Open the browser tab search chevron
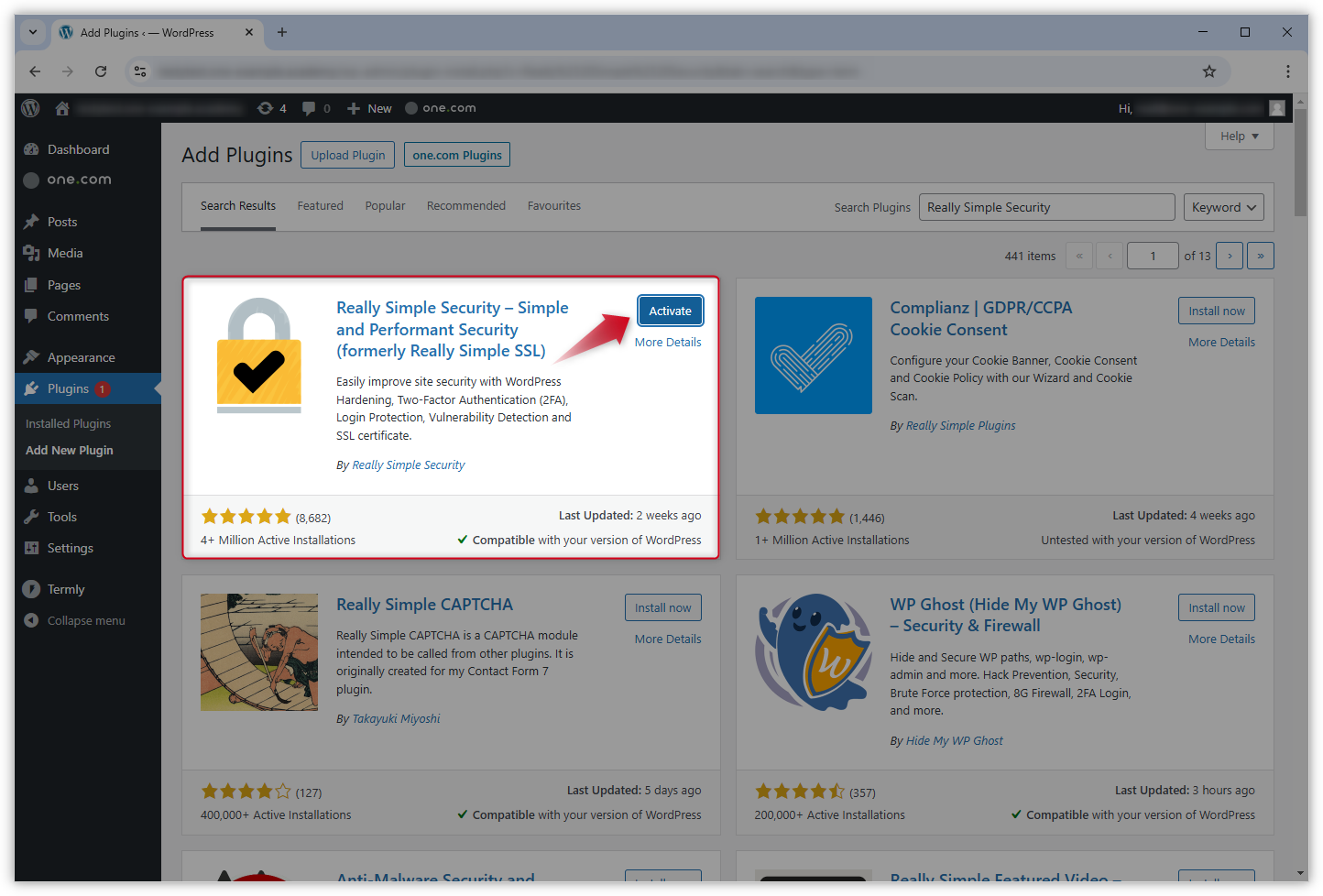1323x896 pixels. click(32, 32)
